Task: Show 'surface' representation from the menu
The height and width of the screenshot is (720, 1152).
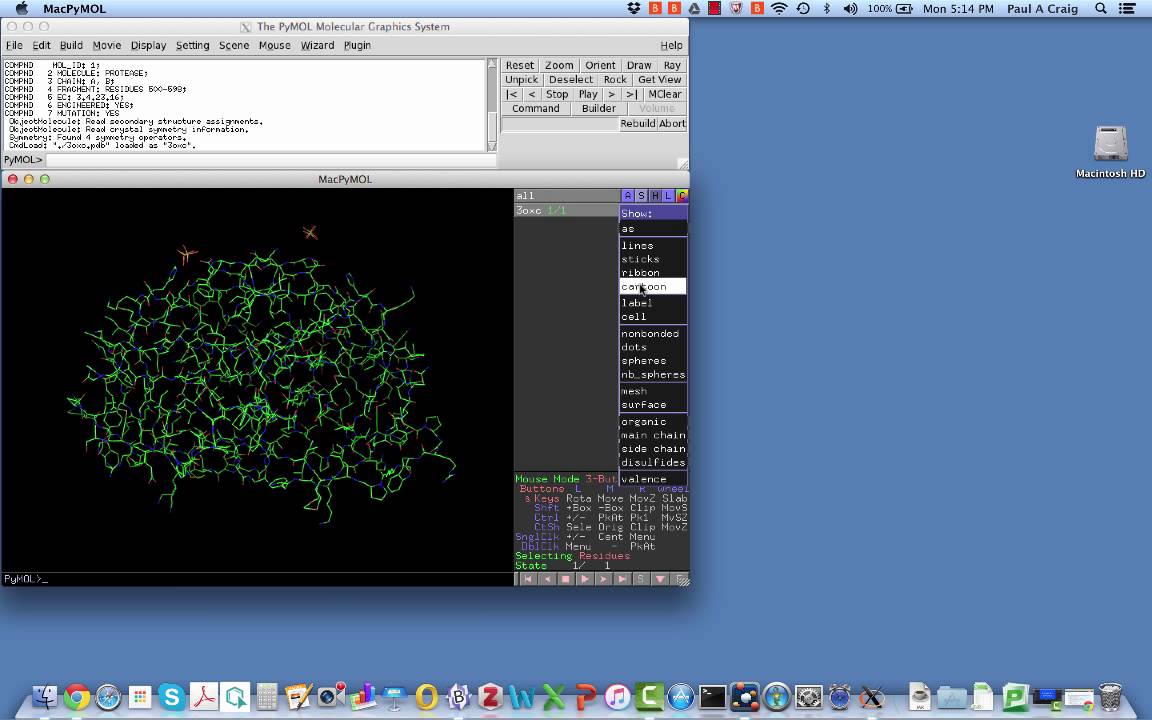Action: coord(653,405)
